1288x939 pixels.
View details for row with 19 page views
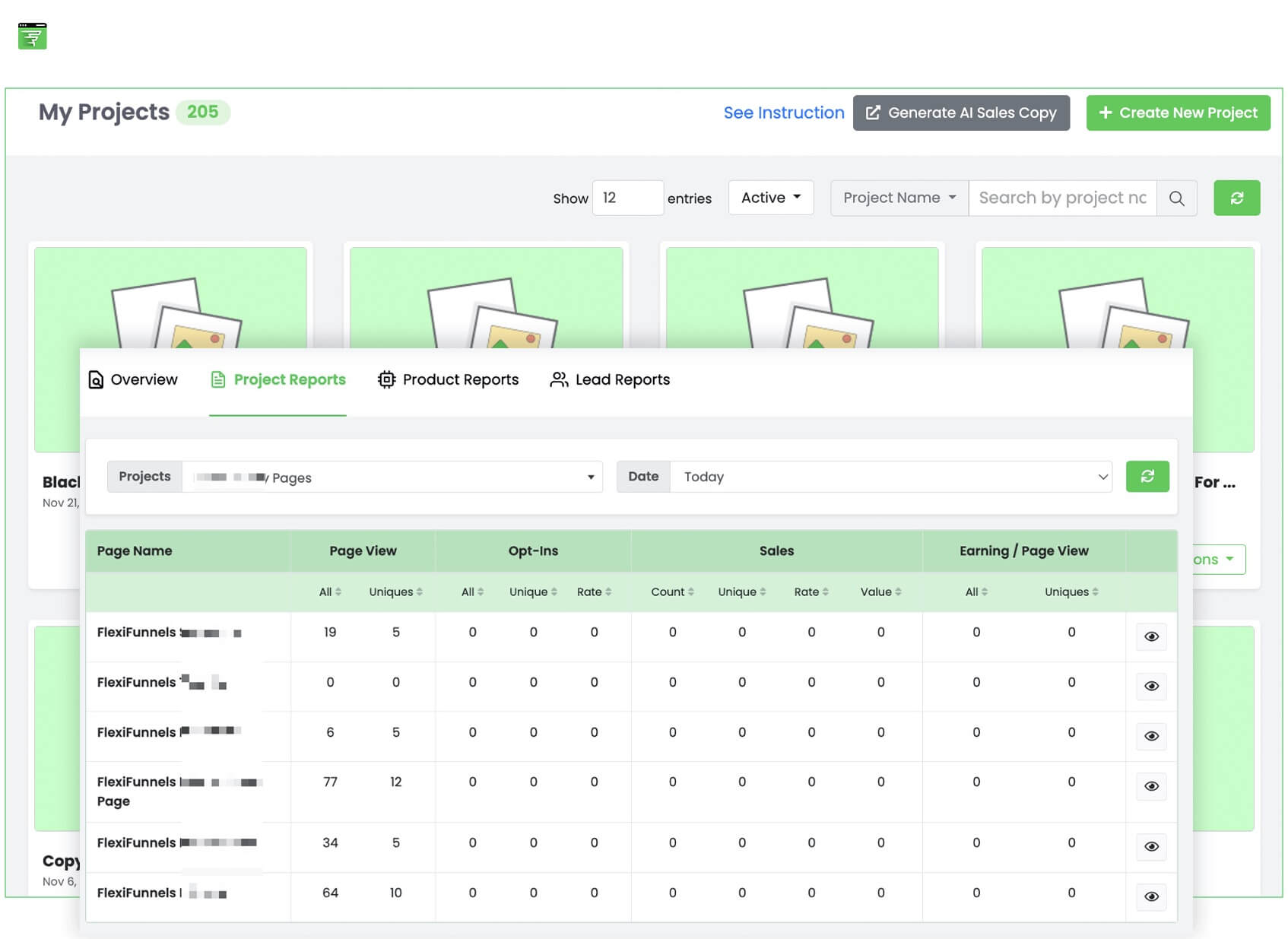(1151, 636)
